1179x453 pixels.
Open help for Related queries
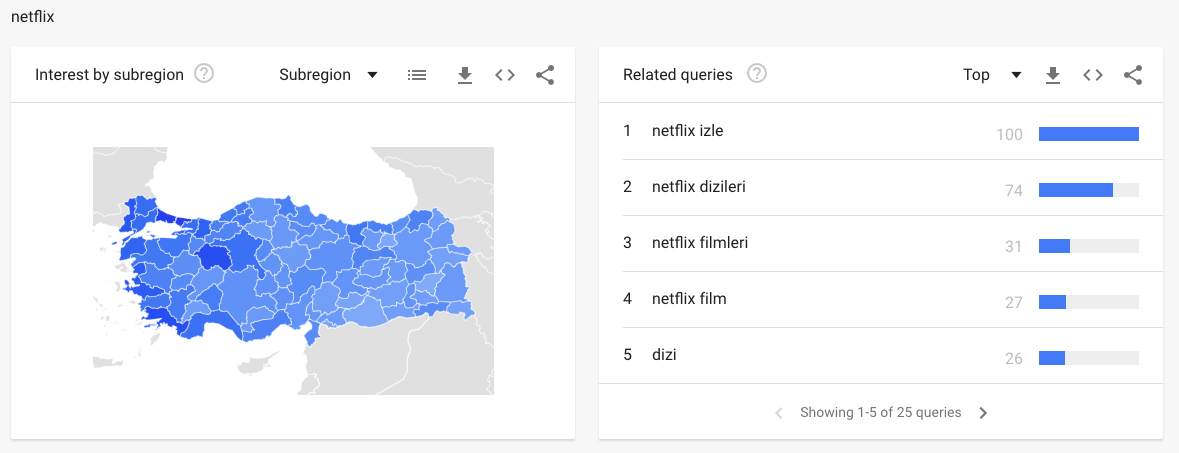coord(757,74)
